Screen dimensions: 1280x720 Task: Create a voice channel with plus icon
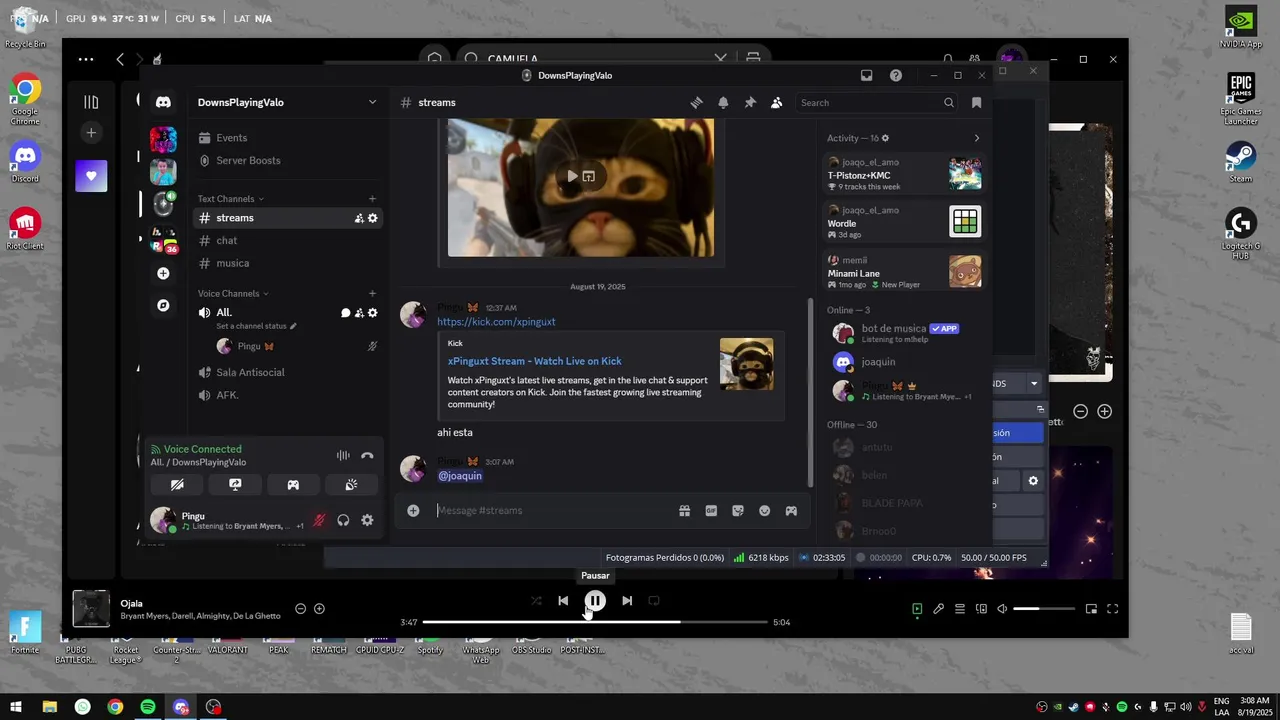click(x=372, y=293)
